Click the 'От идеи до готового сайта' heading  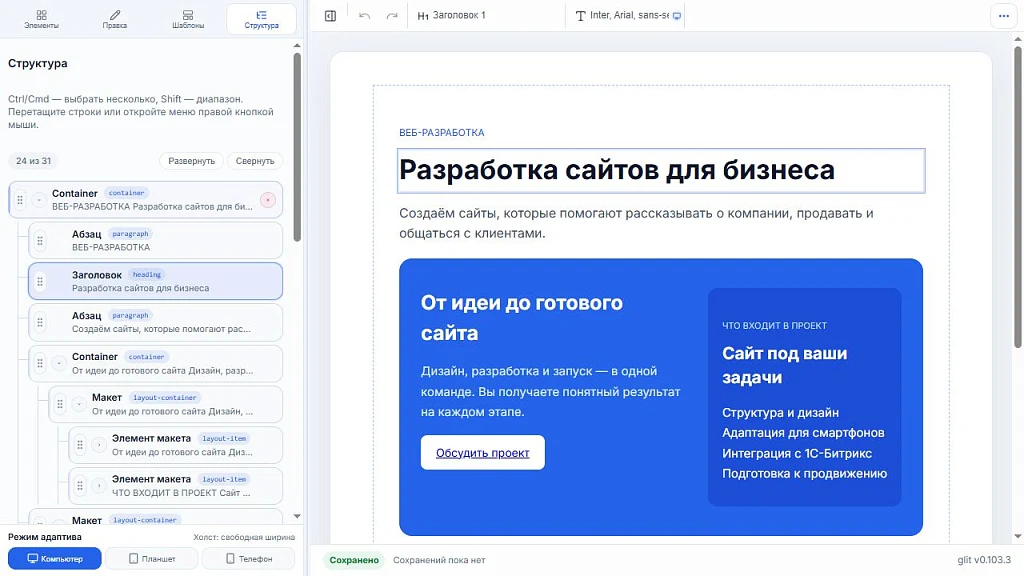click(521, 318)
